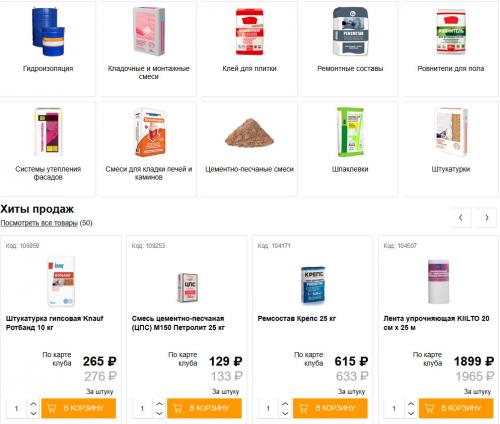Open the Гидроизоляция category image
The image size is (500, 424).
point(48,32)
